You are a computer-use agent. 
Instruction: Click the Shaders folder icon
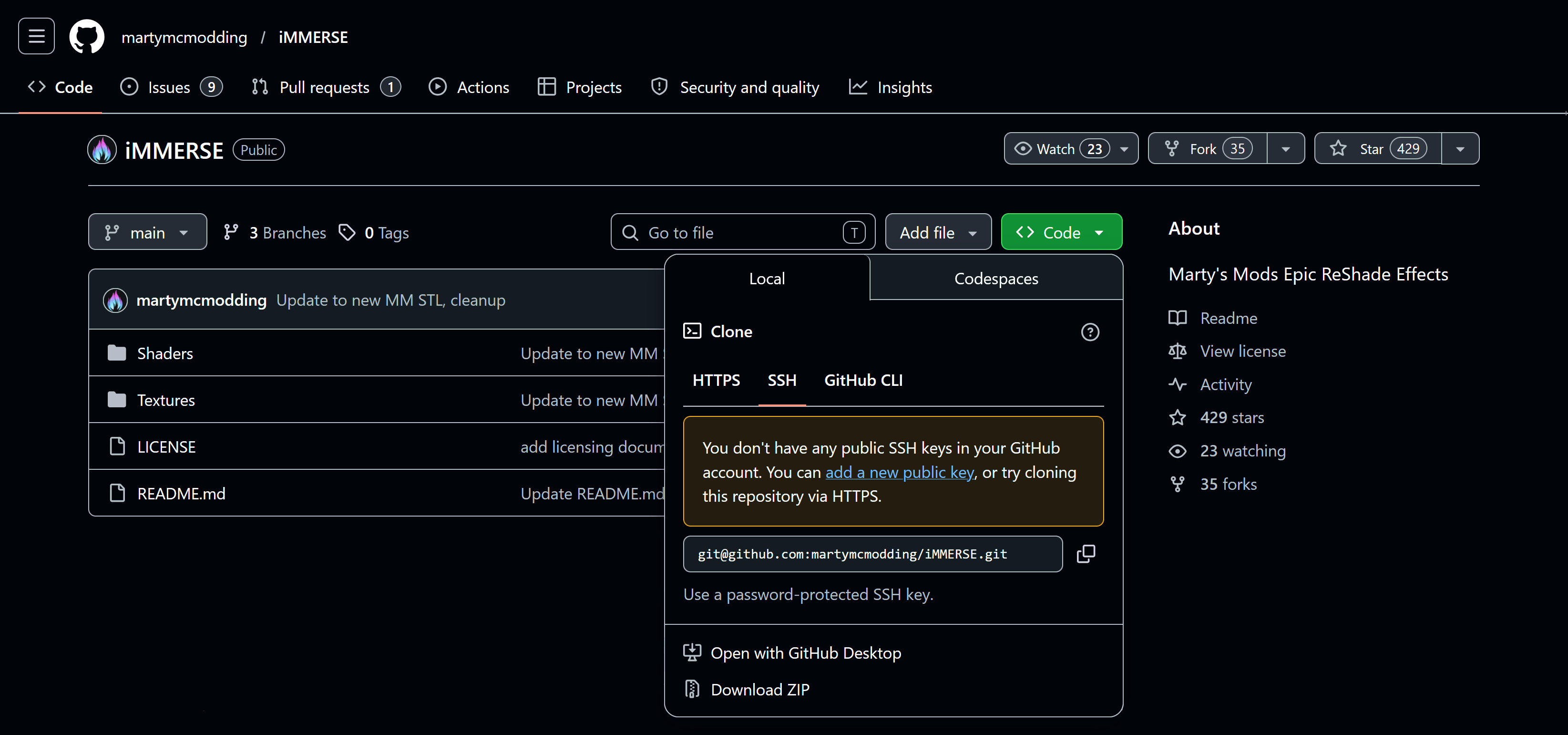[117, 352]
